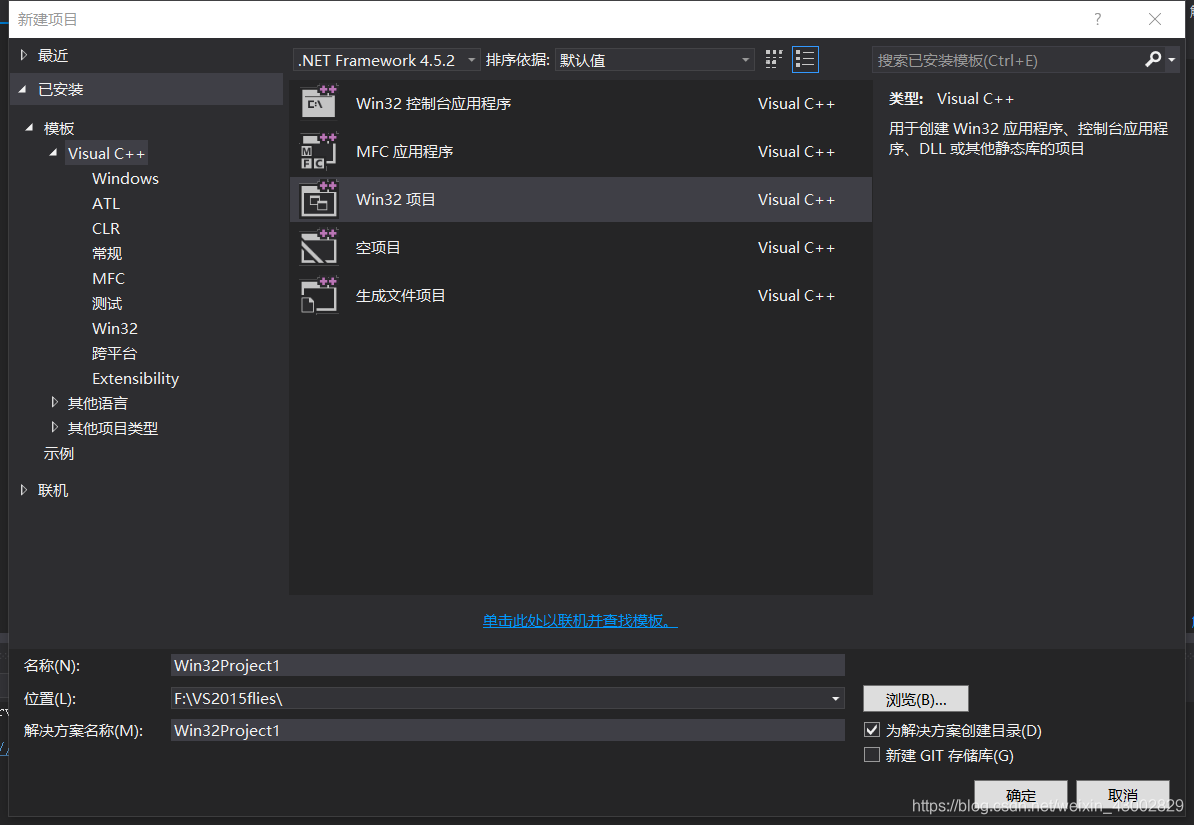The width and height of the screenshot is (1194, 825).
Task: Click the 名称 input field
Action: tap(508, 665)
